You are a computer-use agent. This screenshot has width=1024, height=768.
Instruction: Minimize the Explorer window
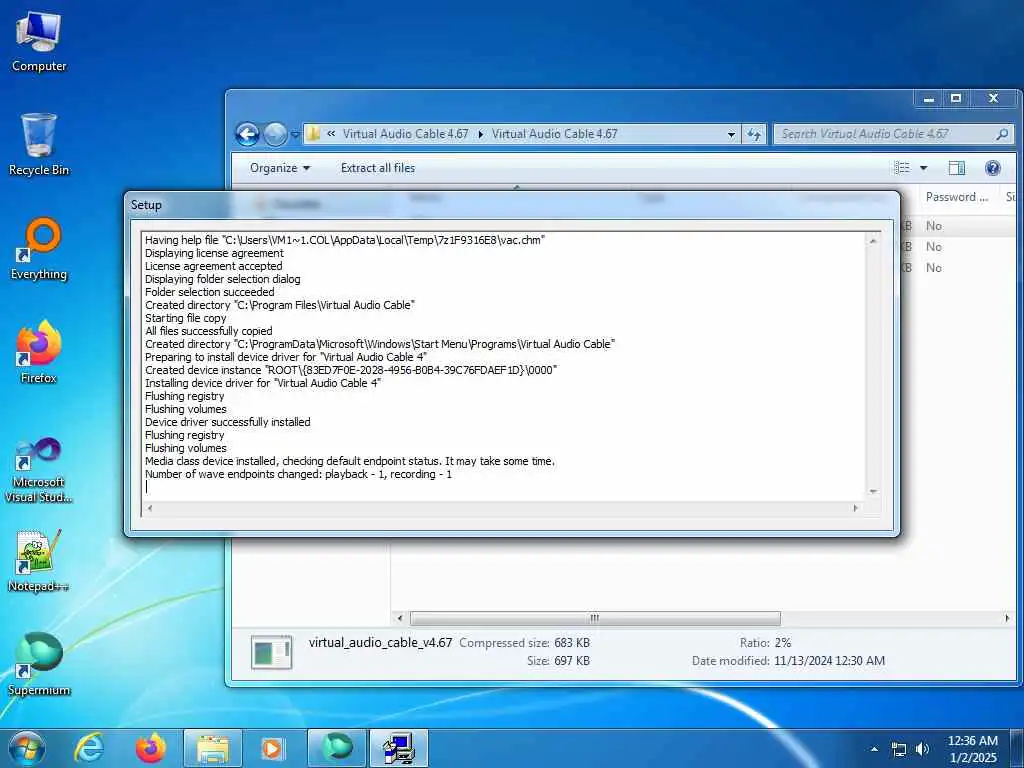click(x=929, y=99)
